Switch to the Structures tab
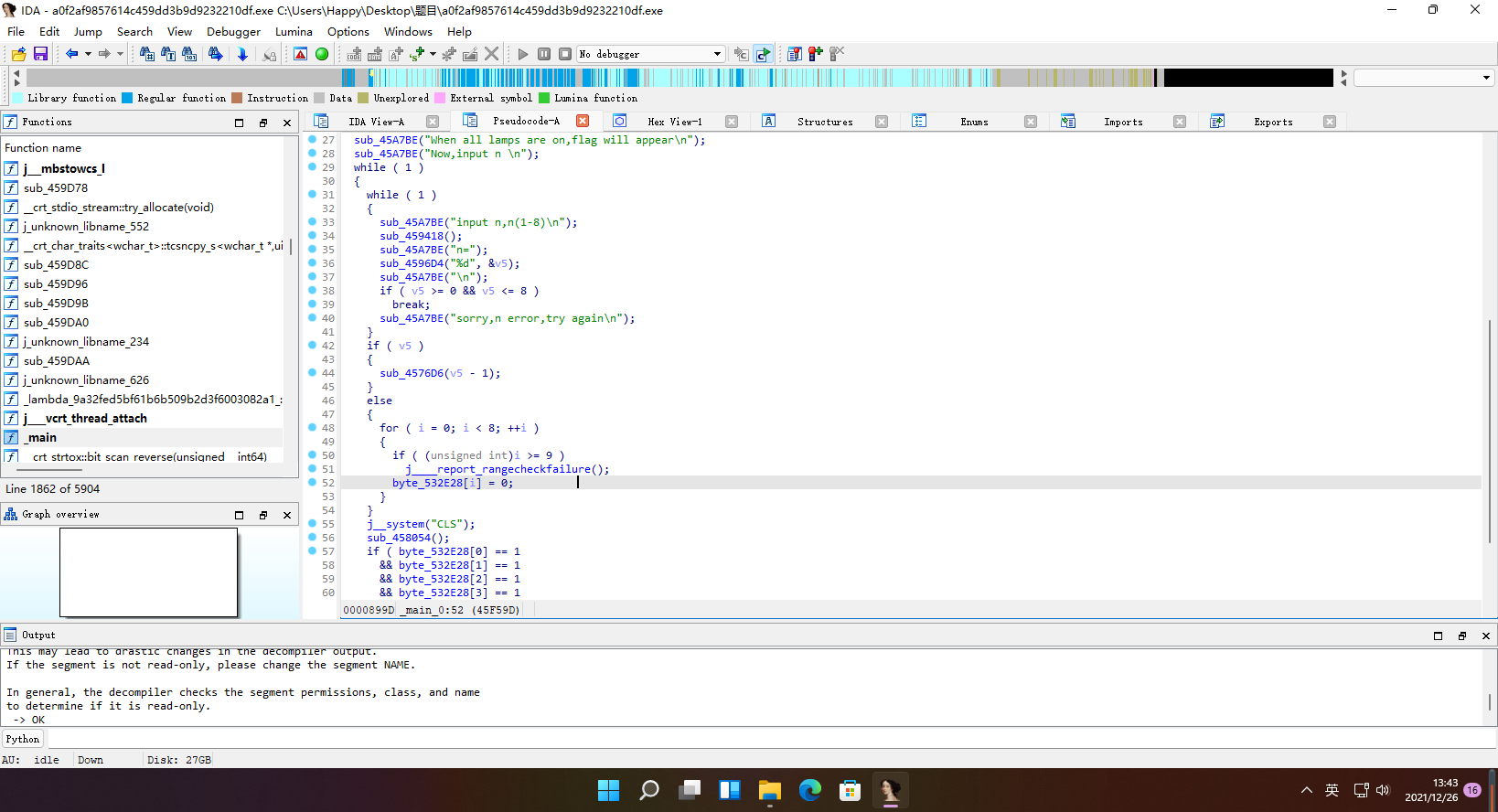The image size is (1498, 812). (x=825, y=122)
